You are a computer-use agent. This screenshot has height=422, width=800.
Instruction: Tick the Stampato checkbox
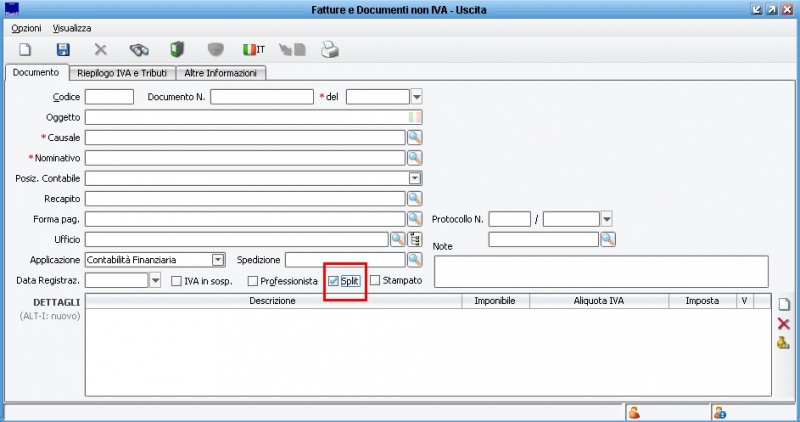coord(375,280)
